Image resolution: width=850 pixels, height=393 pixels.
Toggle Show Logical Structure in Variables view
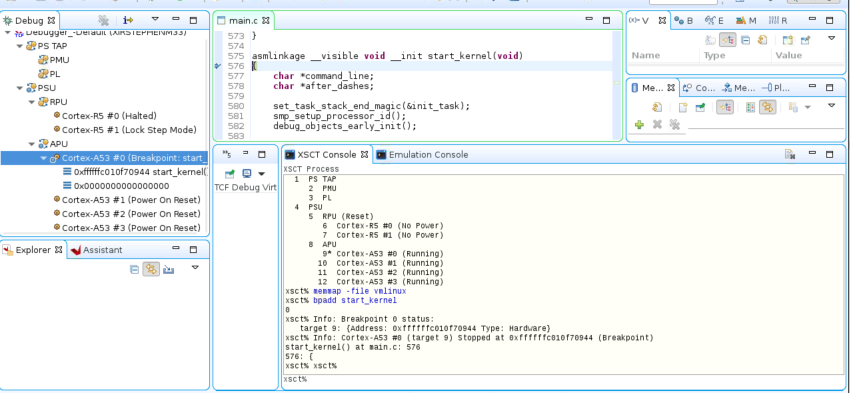pyautogui.click(x=727, y=40)
